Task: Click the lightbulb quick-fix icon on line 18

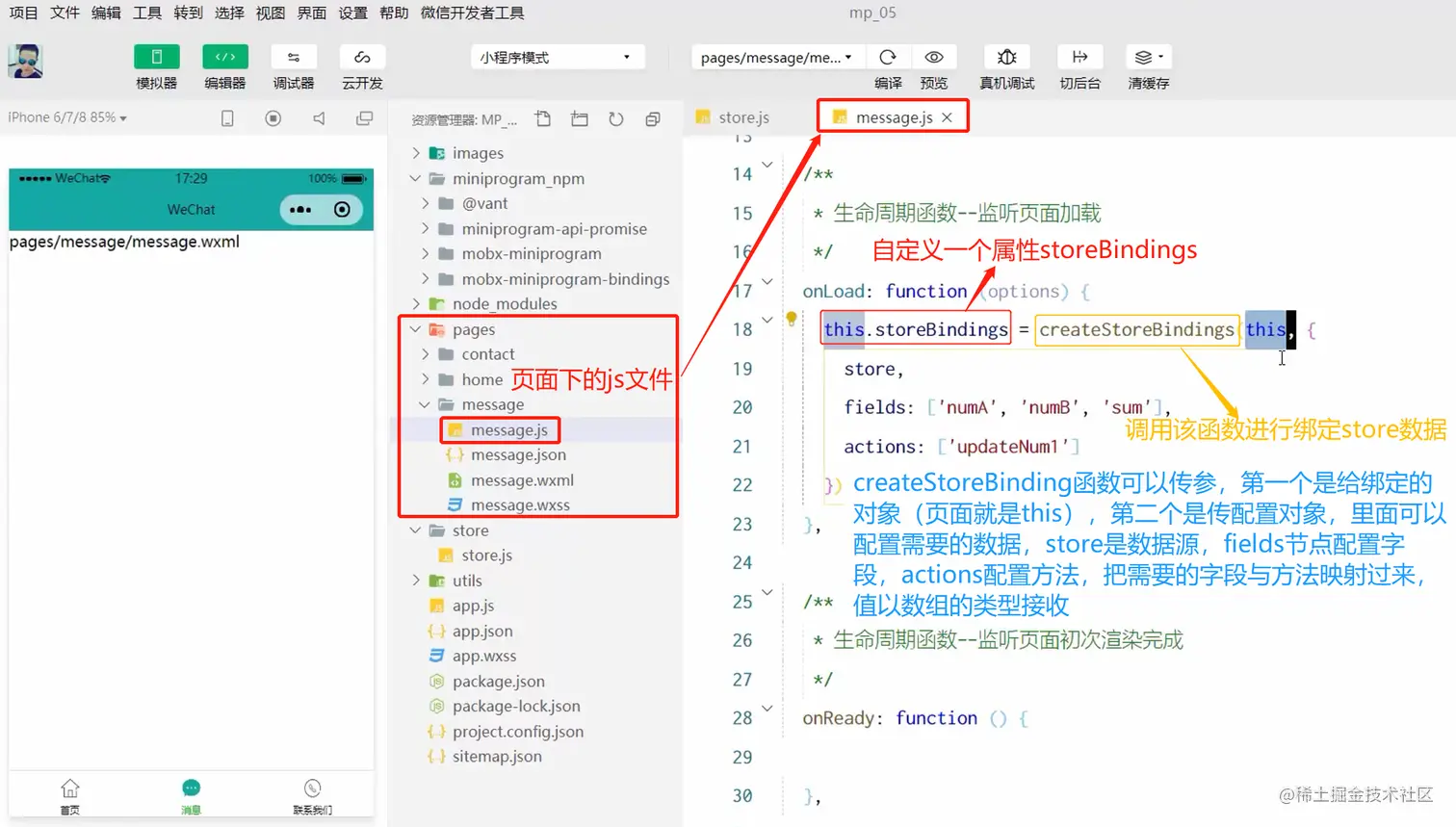Action: pos(792,319)
